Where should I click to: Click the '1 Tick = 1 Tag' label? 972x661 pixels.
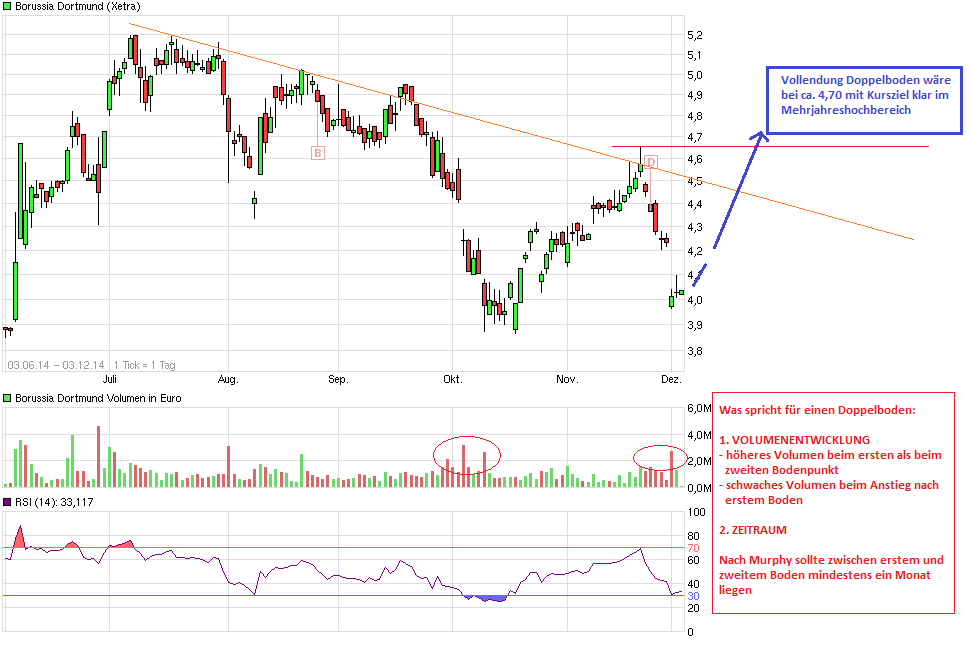[x=144, y=365]
